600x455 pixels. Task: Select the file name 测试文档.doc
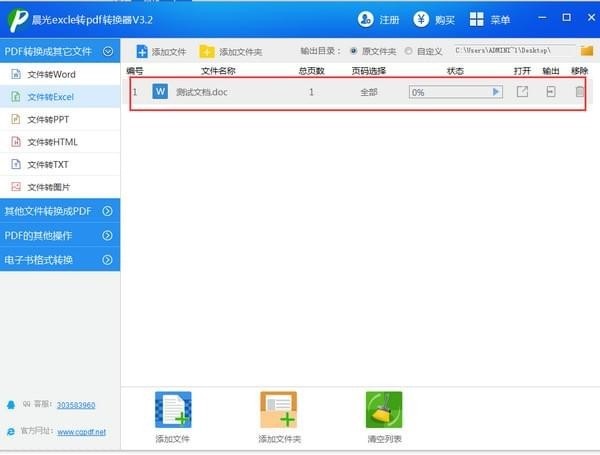pyautogui.click(x=202, y=92)
